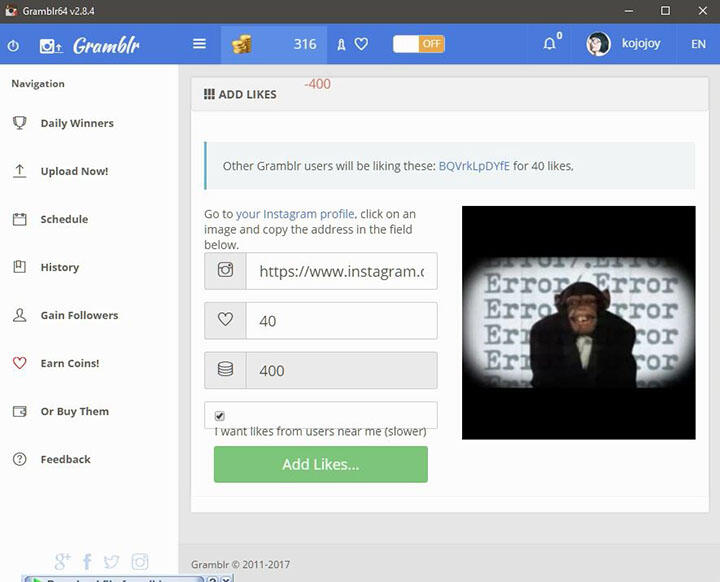Click the heart icon in header
720x582 pixels.
361,44
